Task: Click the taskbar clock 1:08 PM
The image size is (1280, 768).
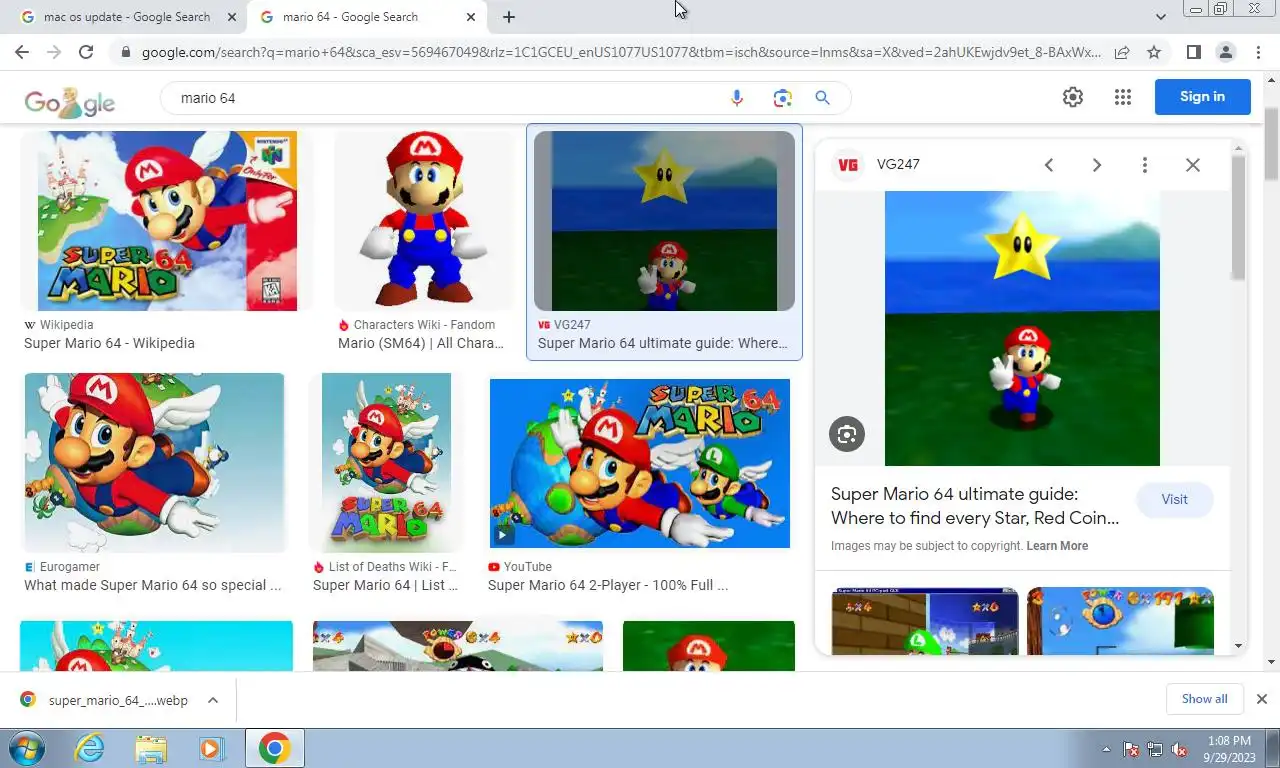Action: click(x=1229, y=741)
